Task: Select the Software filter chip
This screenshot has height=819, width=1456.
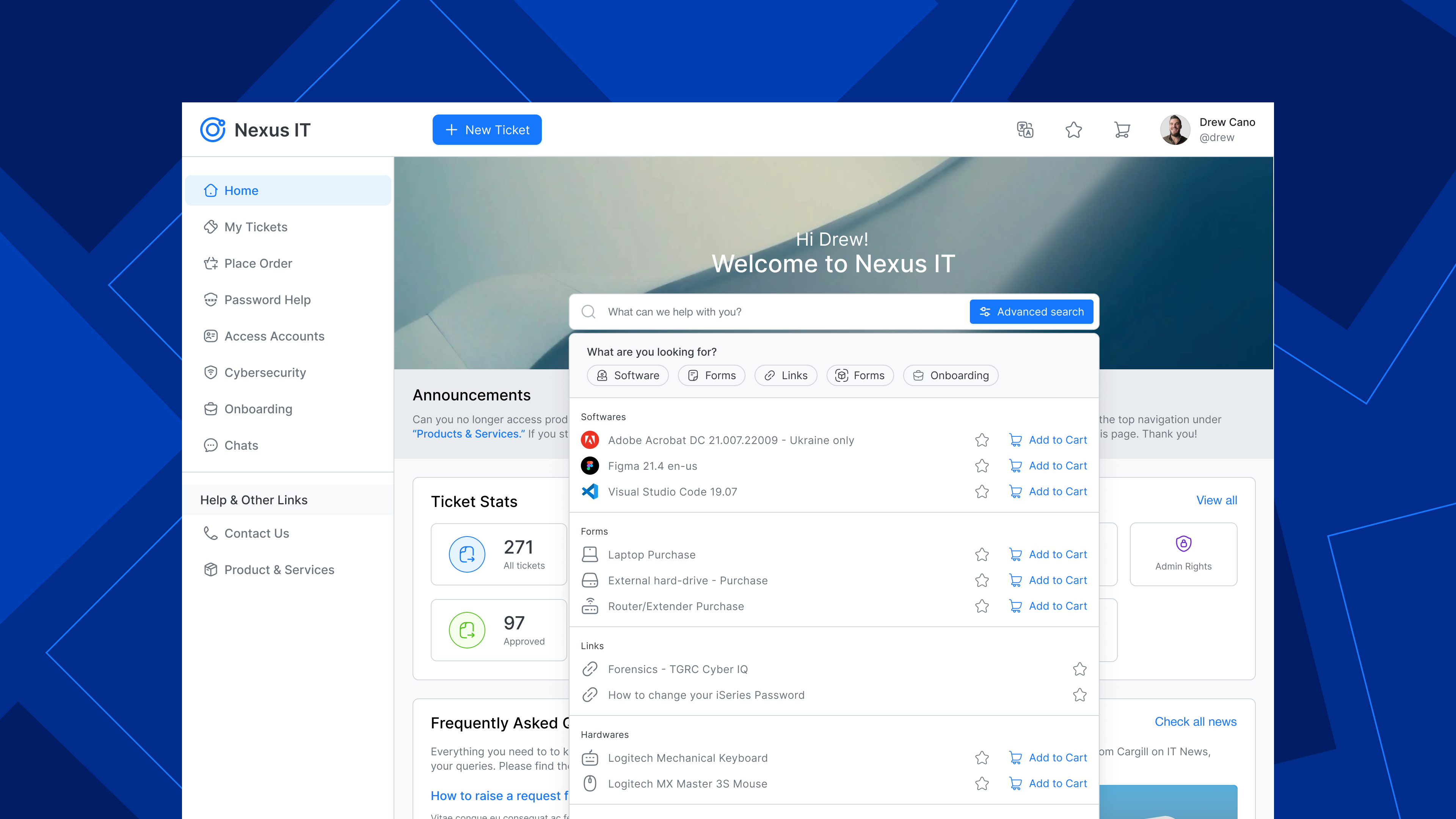Action: (628, 375)
